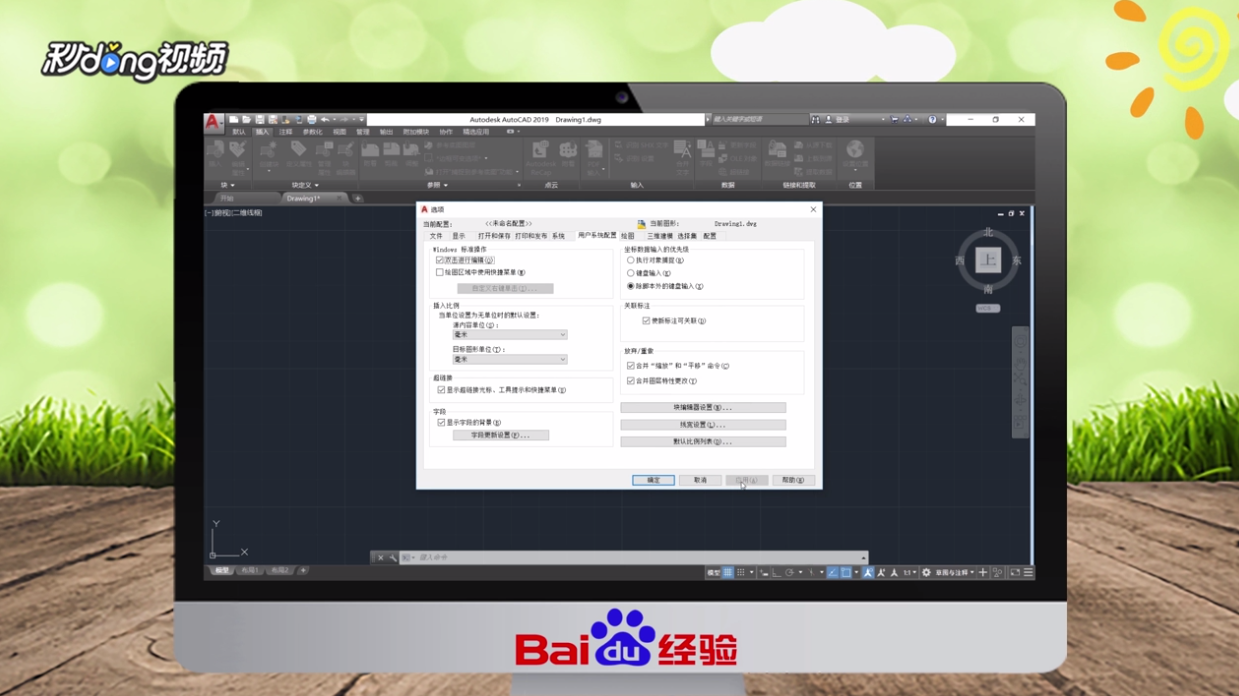
Task: Click the Save quick access icon
Action: click(x=259, y=120)
